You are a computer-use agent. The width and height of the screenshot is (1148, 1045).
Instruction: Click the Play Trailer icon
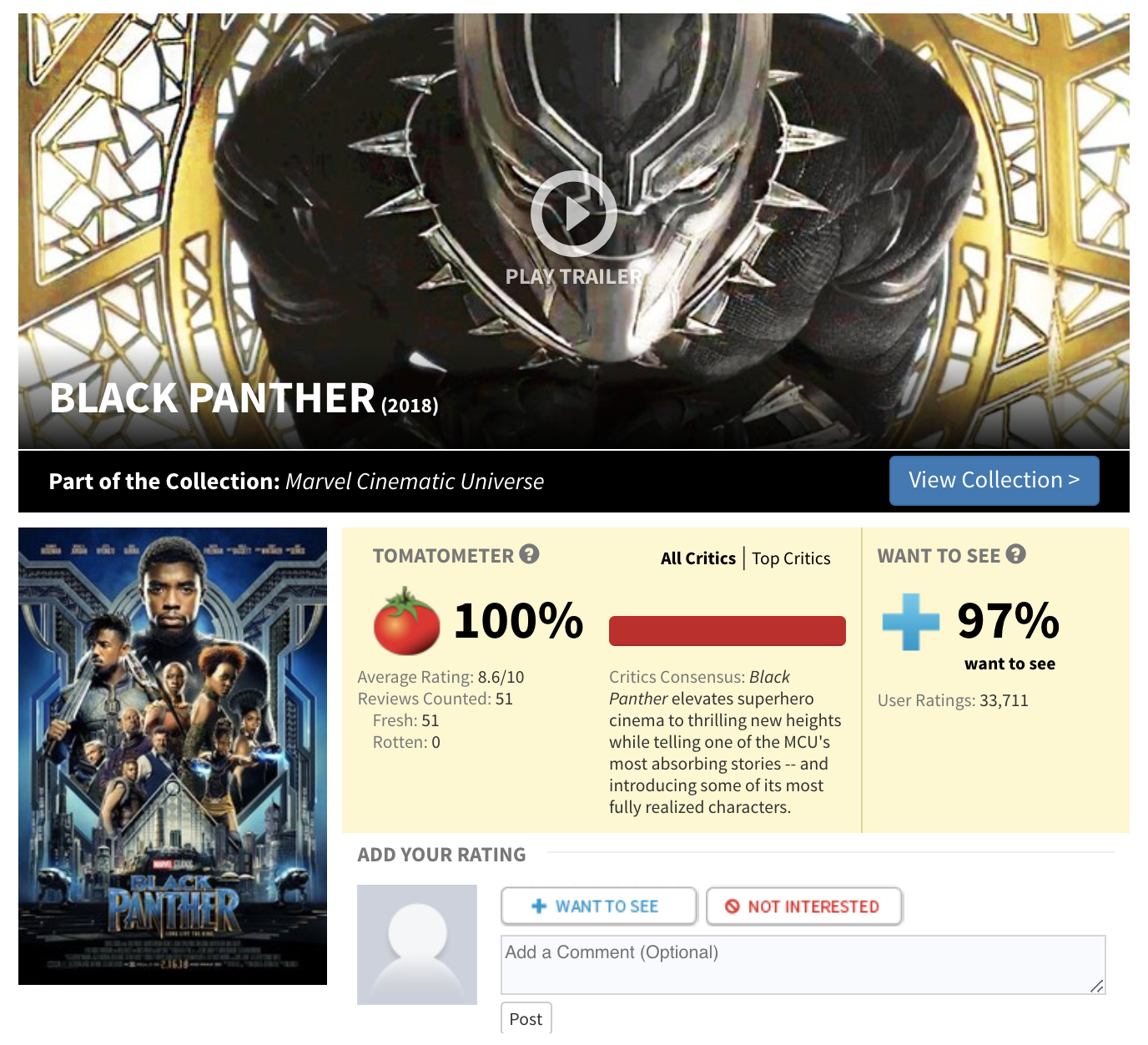coord(575,215)
